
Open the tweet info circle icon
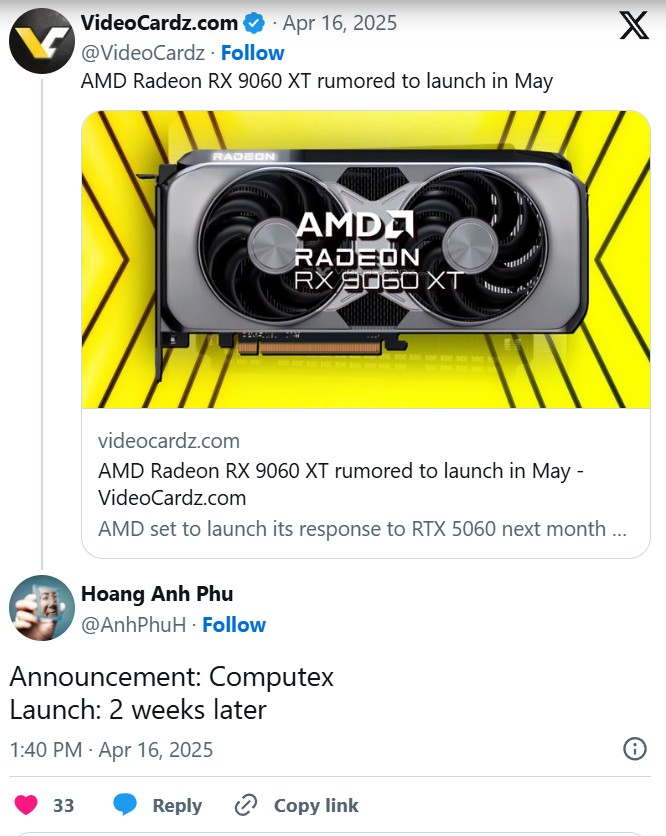pos(635,749)
